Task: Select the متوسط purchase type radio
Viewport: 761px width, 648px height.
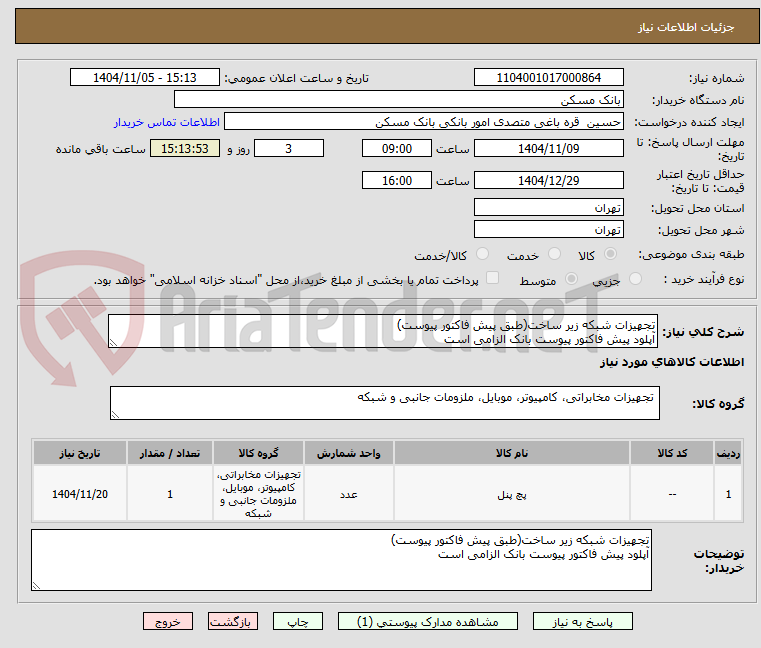Action: [x=572, y=279]
